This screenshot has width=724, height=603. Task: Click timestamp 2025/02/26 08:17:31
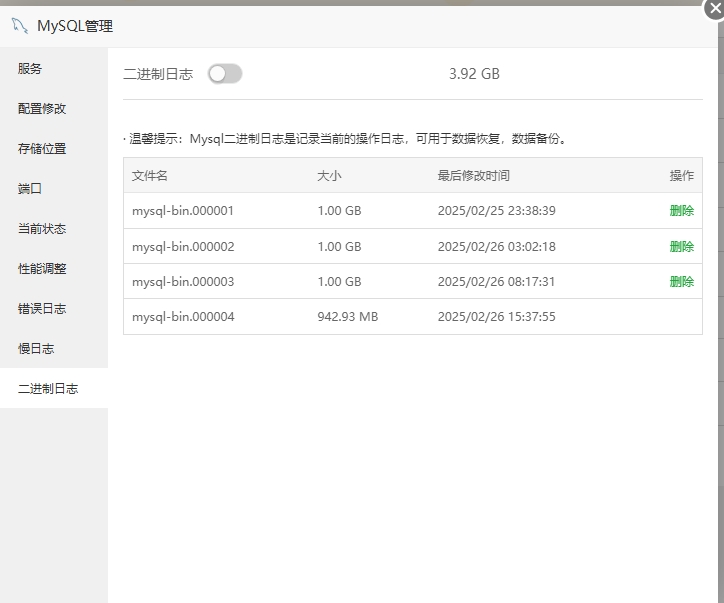click(496, 282)
